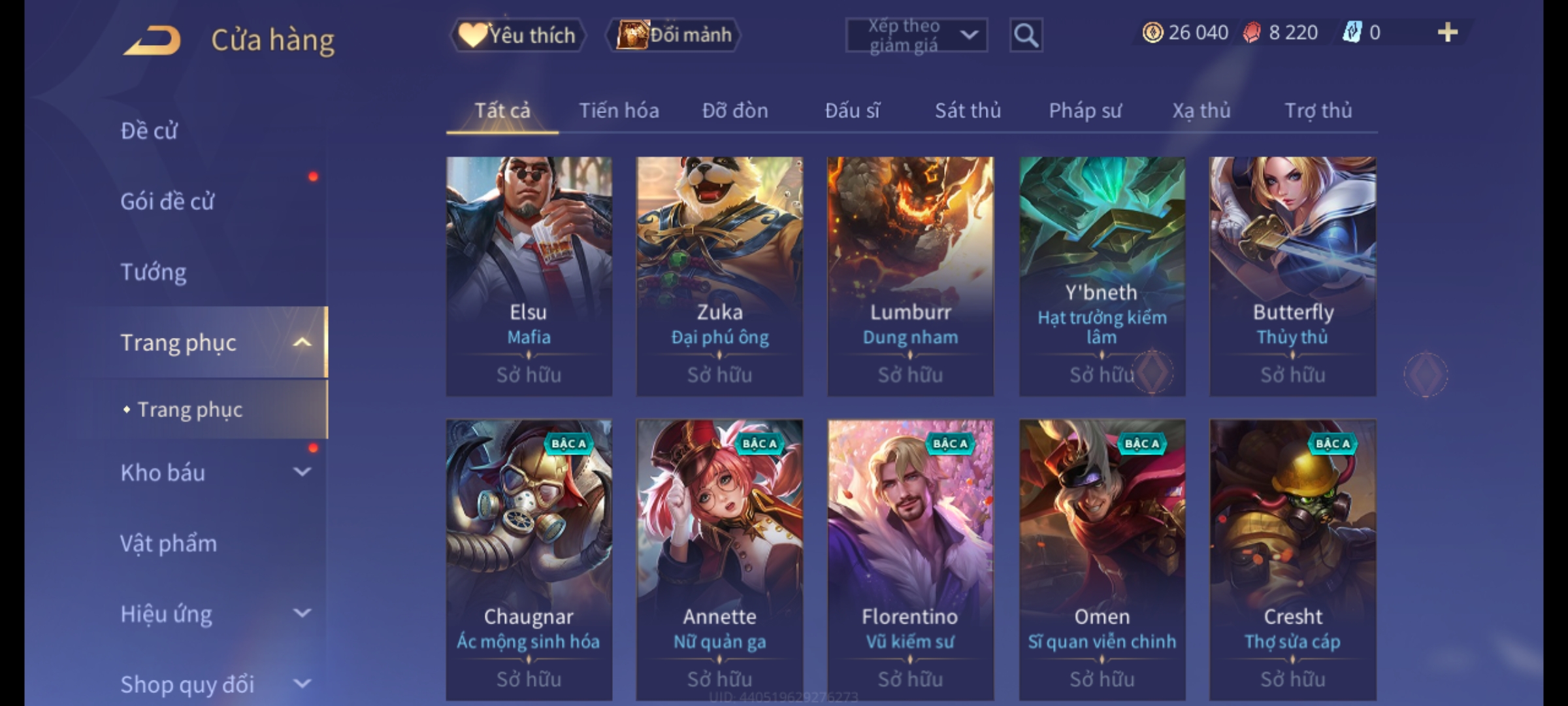Tap the red gem balance icon

[x=1251, y=32]
